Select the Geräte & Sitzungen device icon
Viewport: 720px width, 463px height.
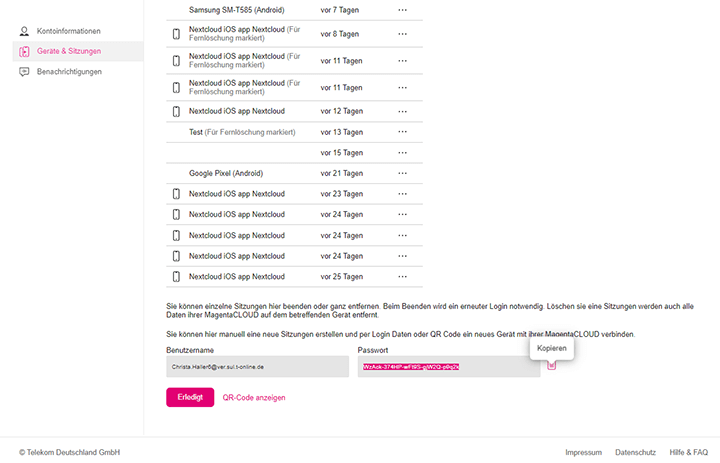pos(24,51)
